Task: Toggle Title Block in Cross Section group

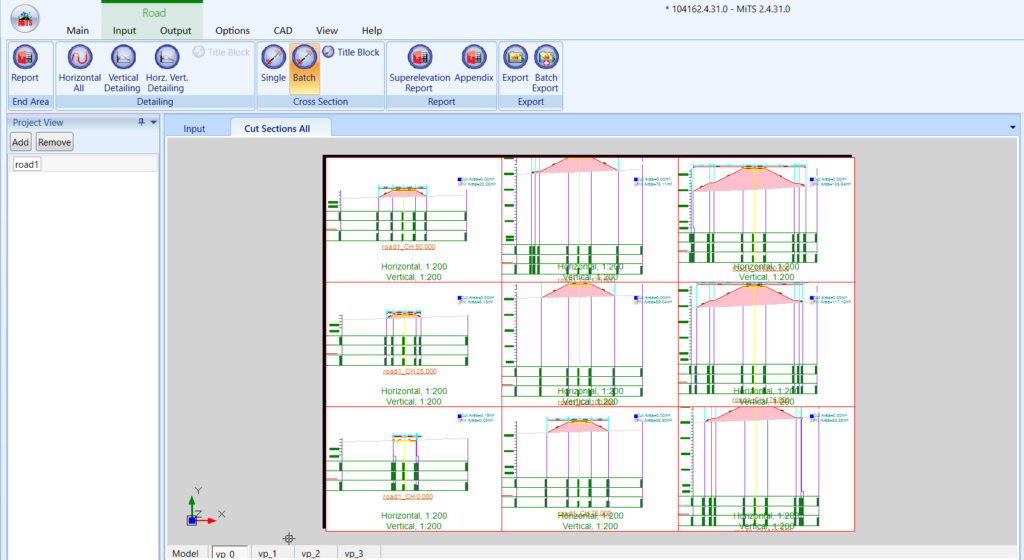Action: point(351,52)
